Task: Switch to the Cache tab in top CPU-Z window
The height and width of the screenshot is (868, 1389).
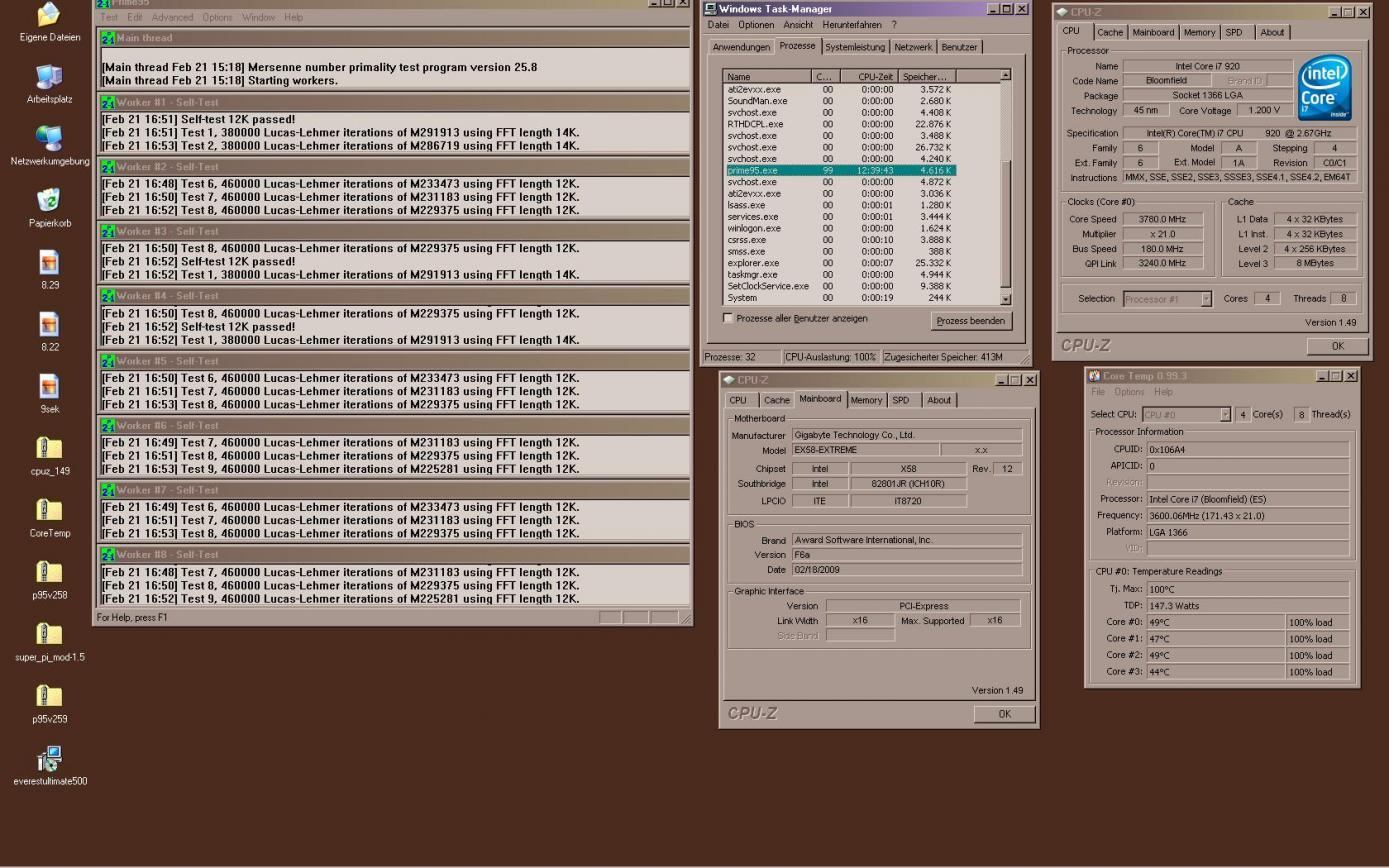Action: [1110, 32]
